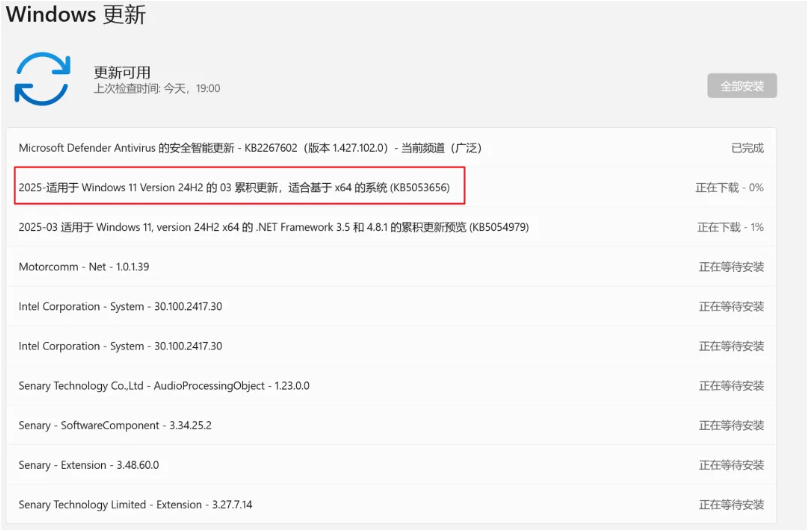Screen dimensions: 807x531
Task: Select the Senary Technology AudioProcessingObject 1.23.0.0 row
Action: [x=391, y=385]
